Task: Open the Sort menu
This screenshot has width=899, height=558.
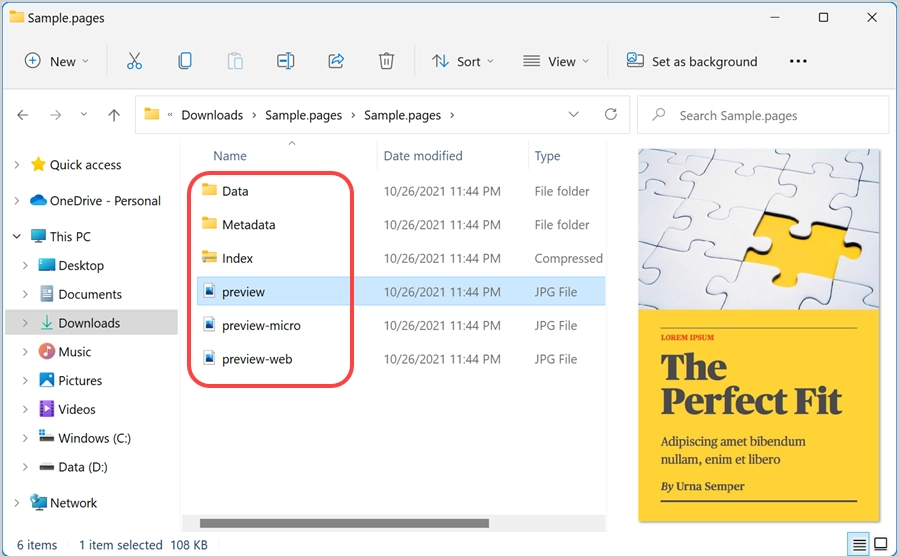Action: (x=463, y=61)
